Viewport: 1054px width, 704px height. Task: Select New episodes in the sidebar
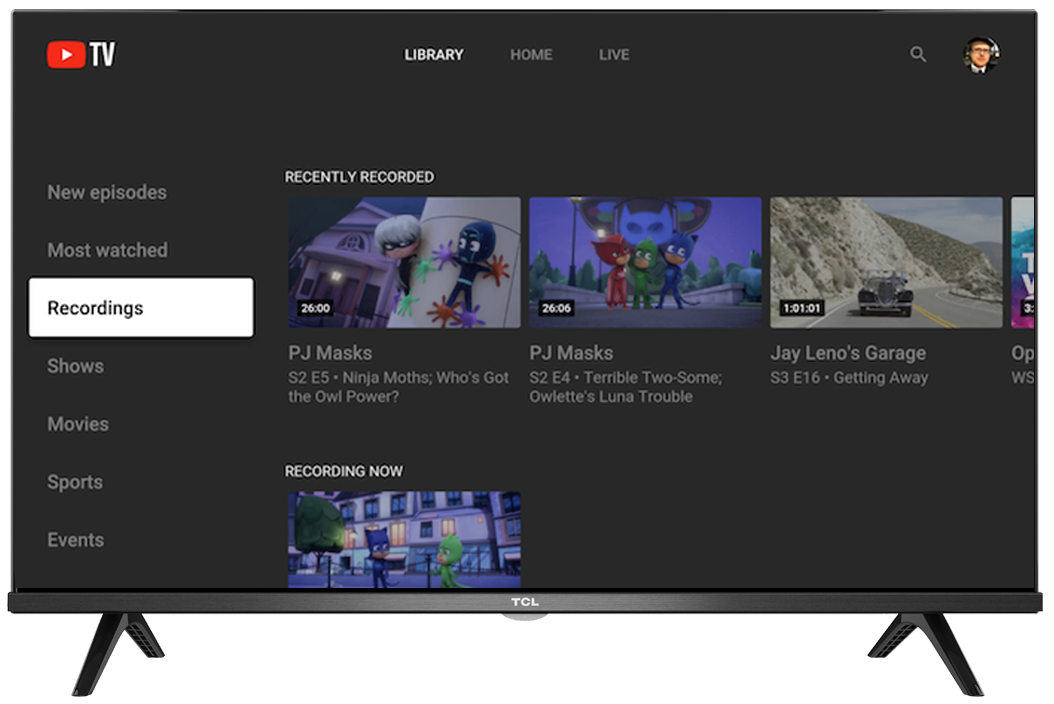click(107, 192)
